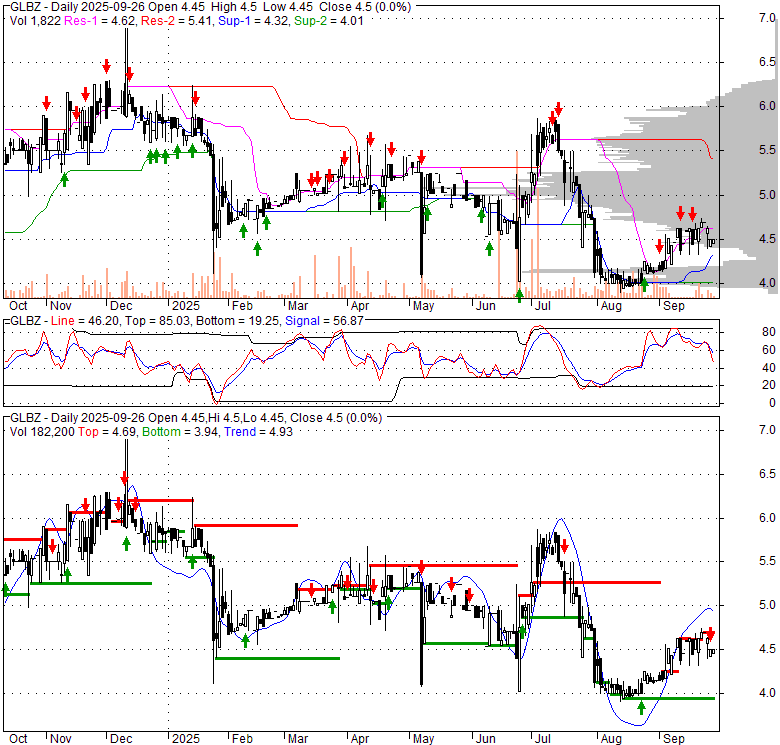Screen dimensions: 780x745
Task: Select the oscillator Bottom = 19.25 label
Action: 238,321
